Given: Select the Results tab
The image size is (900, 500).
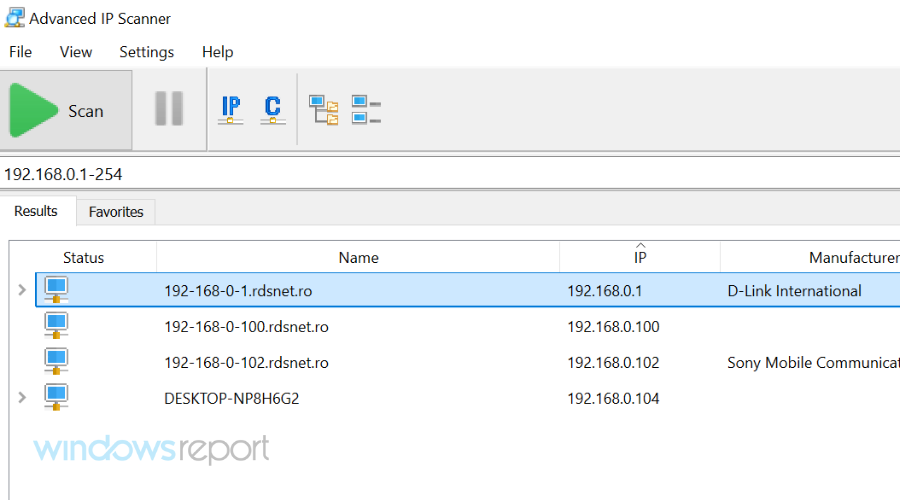Looking at the screenshot, I should point(36,211).
